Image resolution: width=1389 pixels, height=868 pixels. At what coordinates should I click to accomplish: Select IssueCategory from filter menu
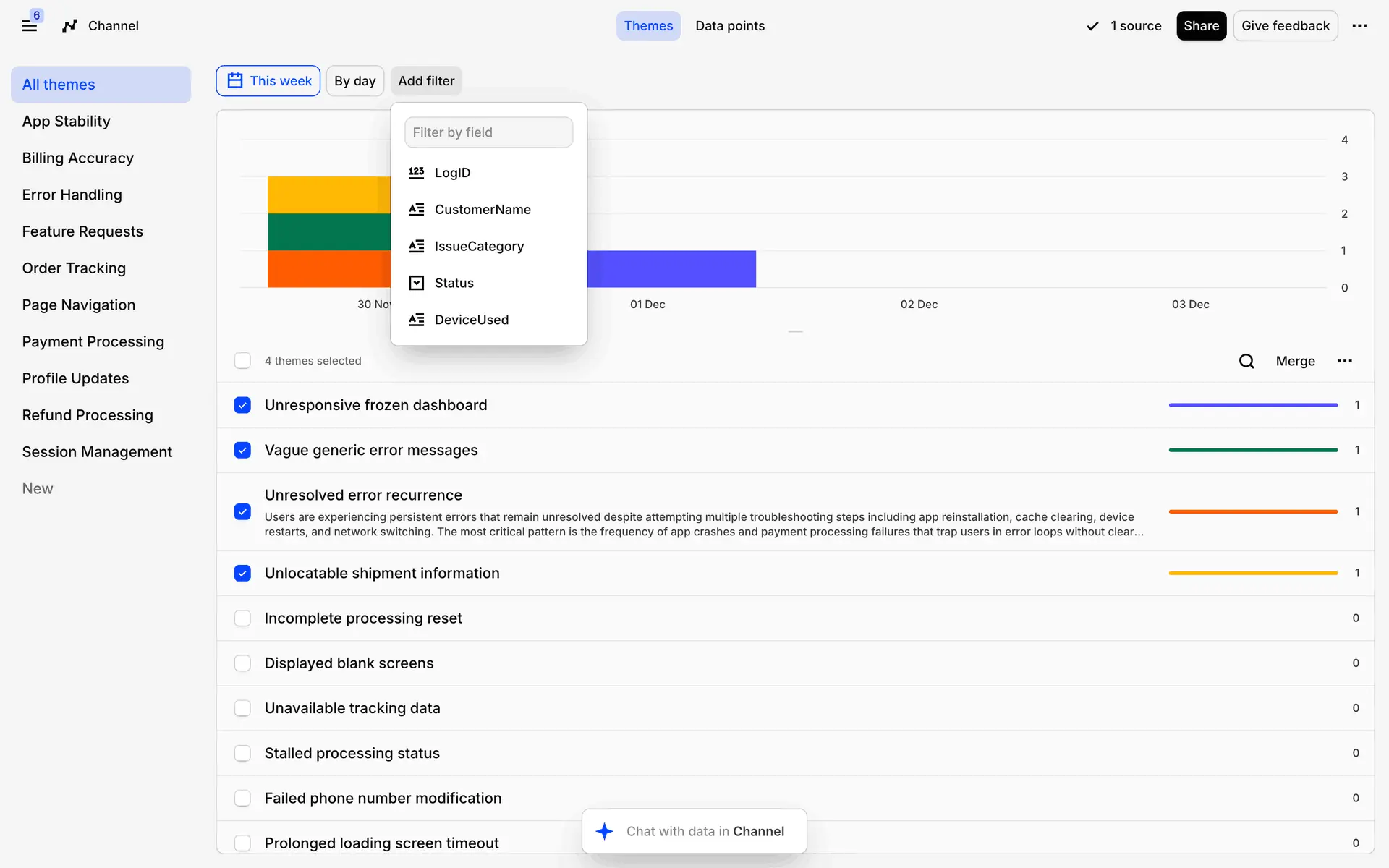point(479,246)
